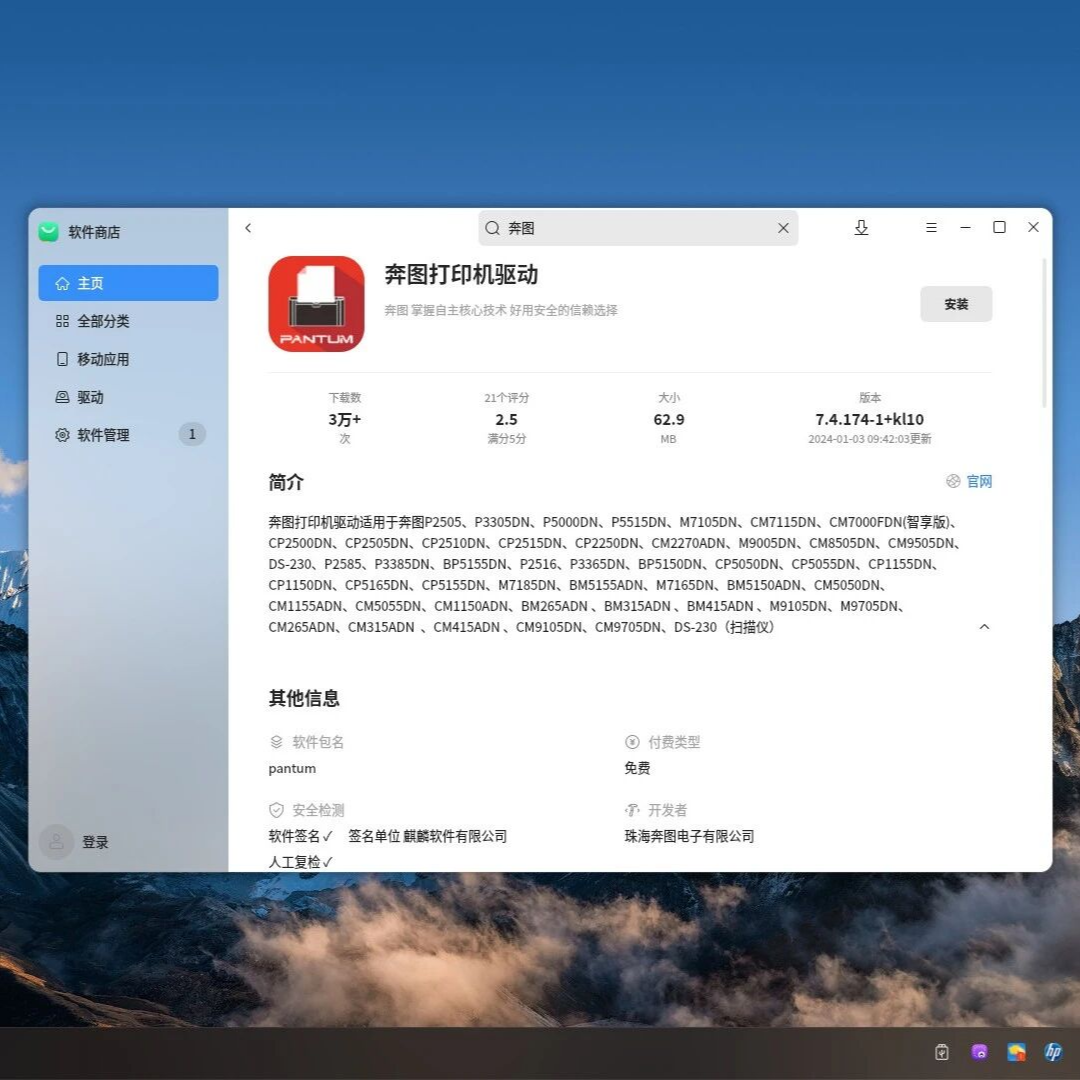Click the Pantum printer driver app icon
Screen dimensions: 1080x1080
[316, 304]
